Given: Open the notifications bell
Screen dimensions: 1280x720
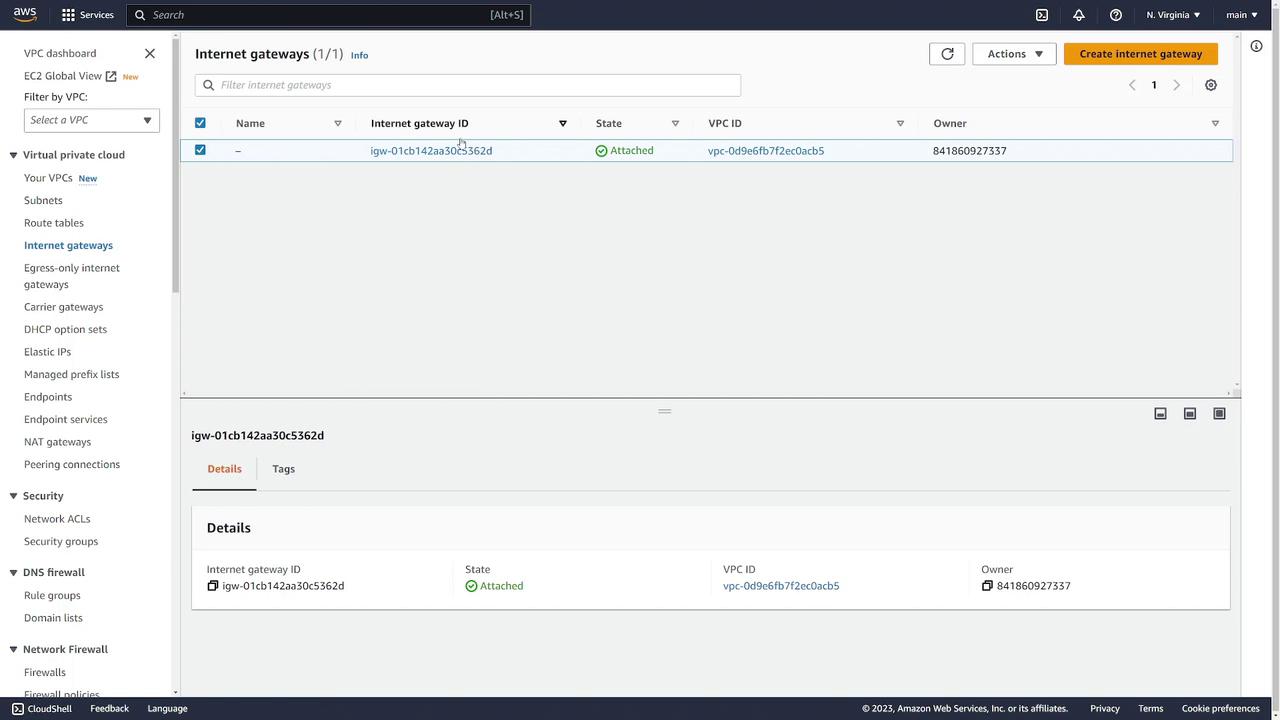Looking at the screenshot, I should tap(1079, 15).
